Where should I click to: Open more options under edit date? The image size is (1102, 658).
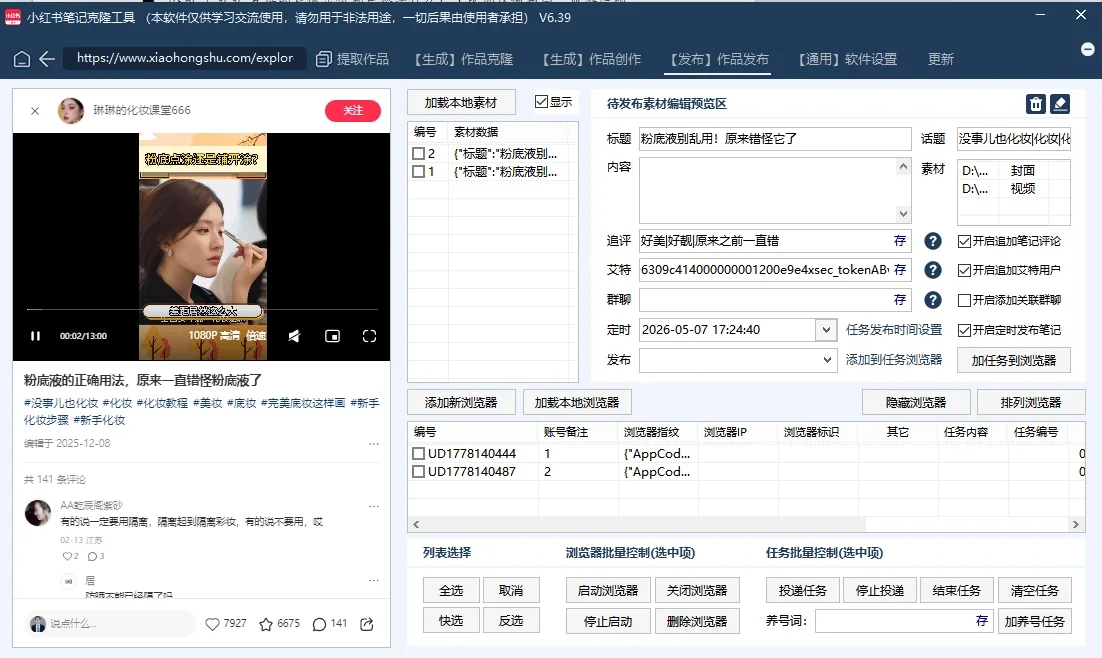tap(374, 444)
